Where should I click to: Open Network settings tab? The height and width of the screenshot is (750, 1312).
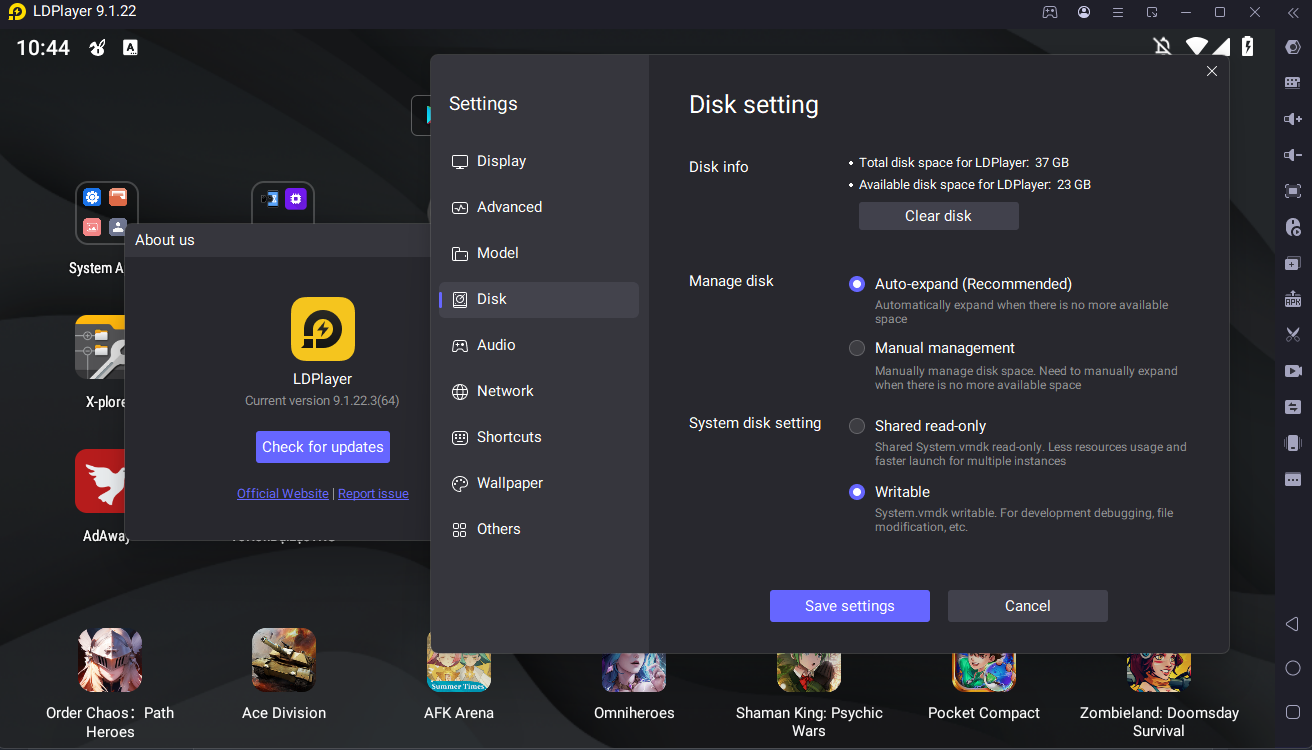539,391
